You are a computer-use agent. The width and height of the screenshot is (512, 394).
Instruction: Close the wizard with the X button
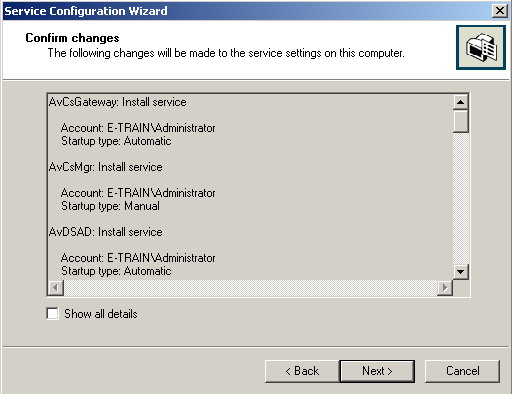point(500,11)
